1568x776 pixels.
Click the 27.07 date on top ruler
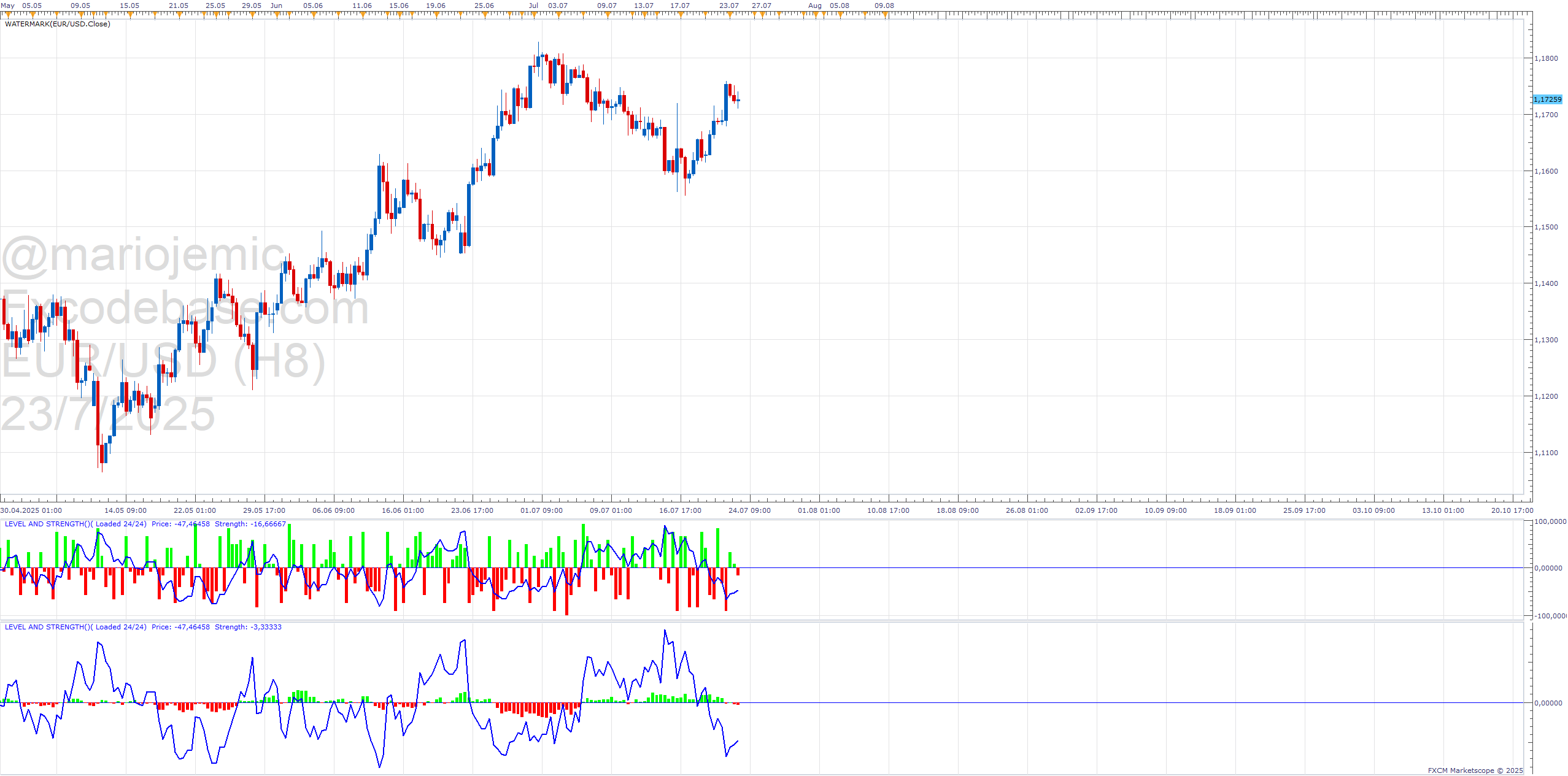tap(762, 6)
